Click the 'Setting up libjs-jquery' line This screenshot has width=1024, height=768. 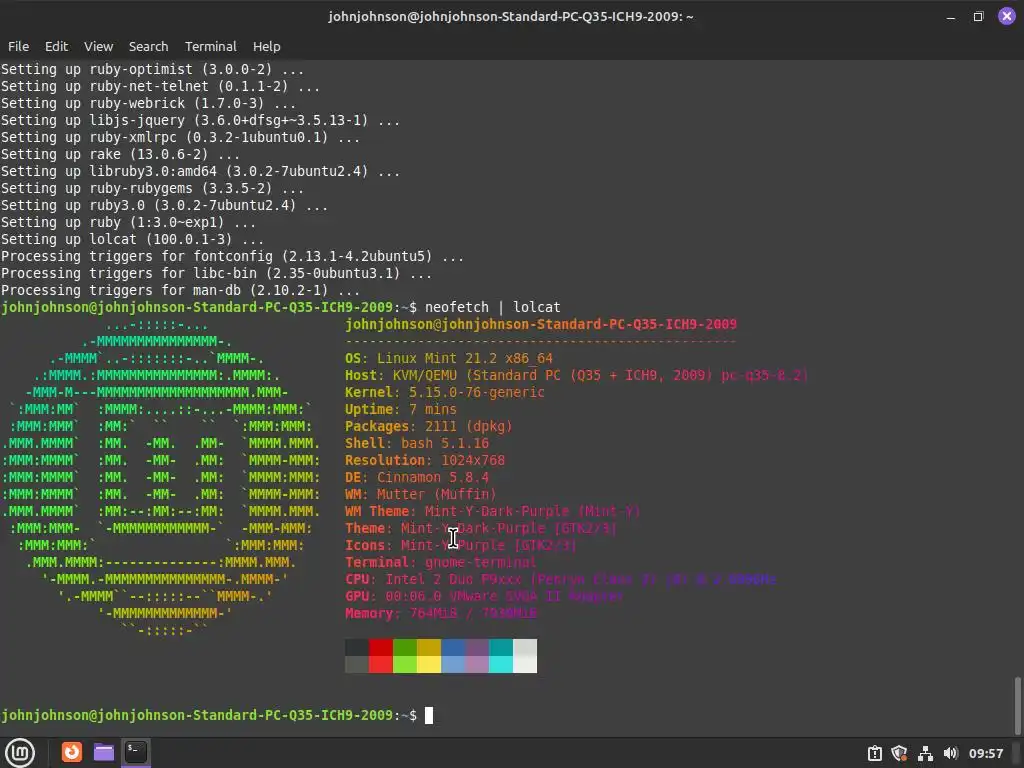pos(200,120)
